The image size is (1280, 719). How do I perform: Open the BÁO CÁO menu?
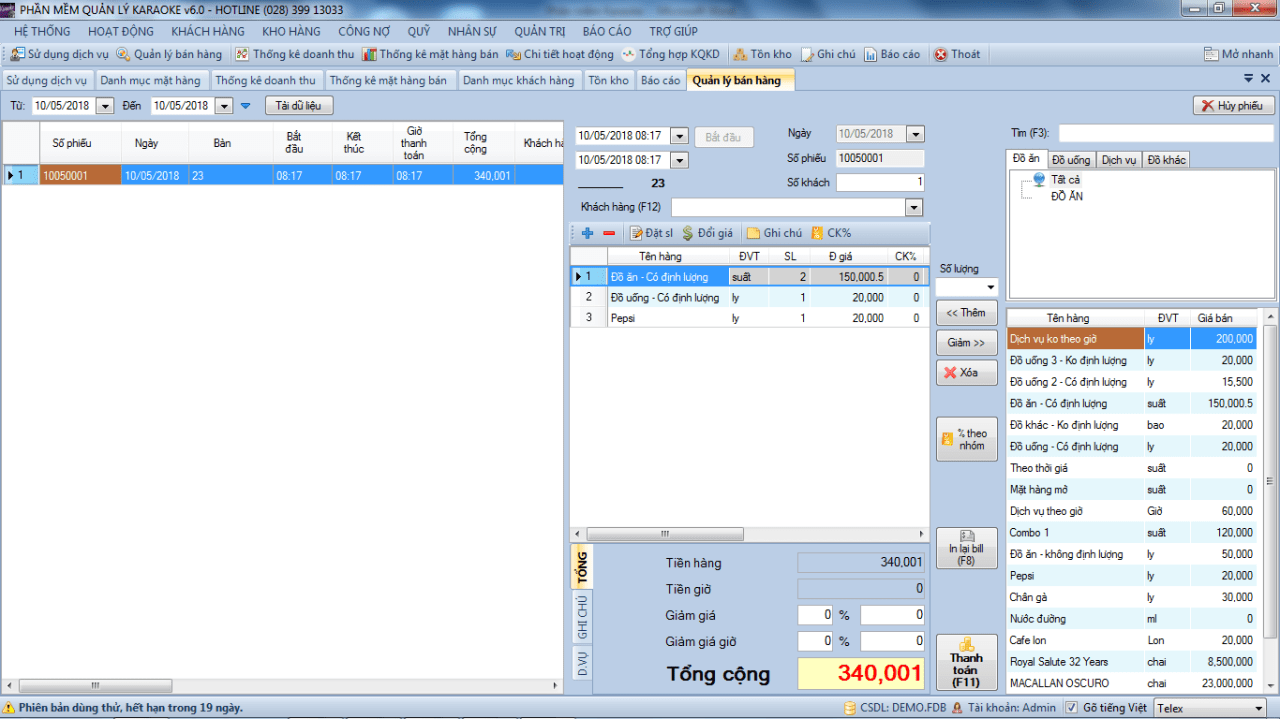[x=607, y=31]
